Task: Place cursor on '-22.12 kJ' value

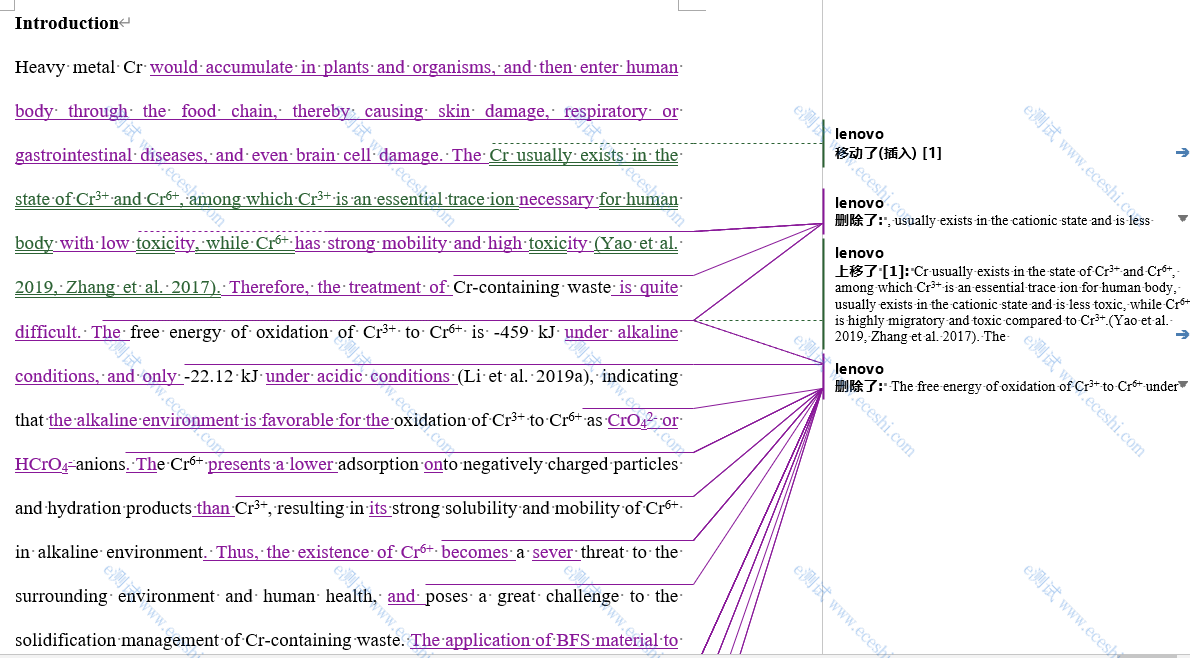Action: (x=222, y=376)
